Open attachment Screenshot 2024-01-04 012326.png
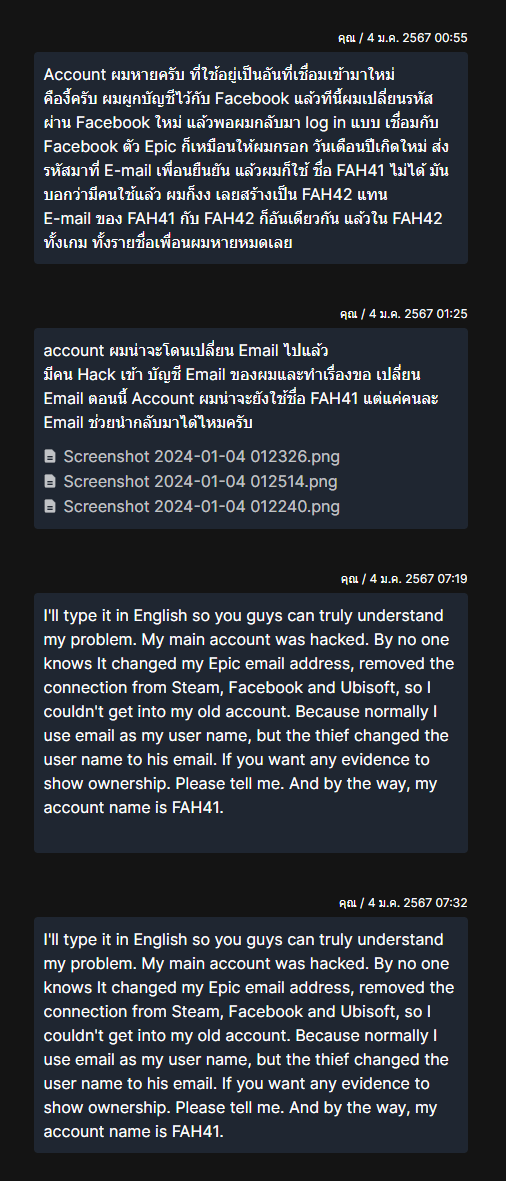This screenshot has width=506, height=1181. coord(201,456)
